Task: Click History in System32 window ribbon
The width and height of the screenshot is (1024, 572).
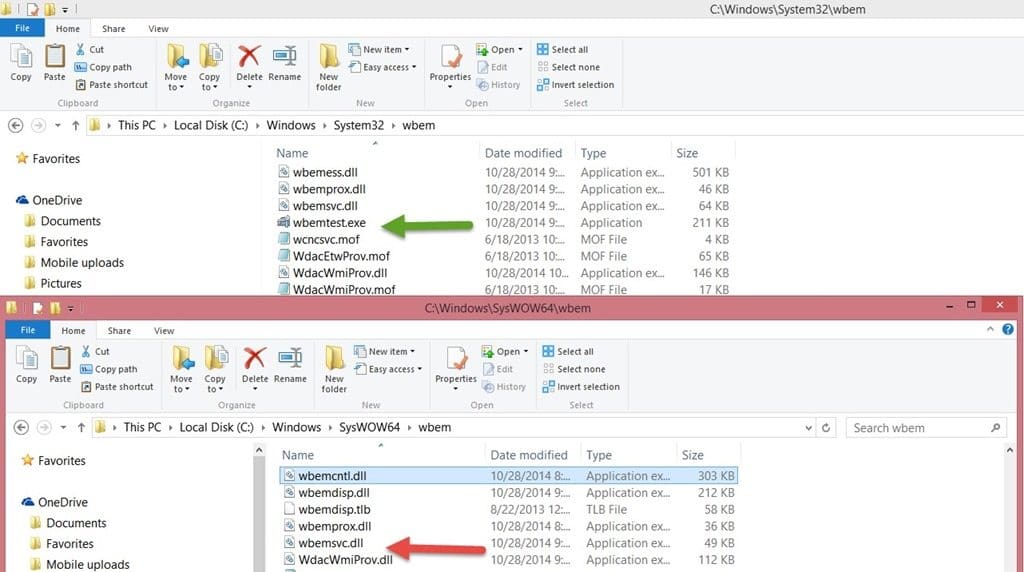Action: tap(498, 85)
